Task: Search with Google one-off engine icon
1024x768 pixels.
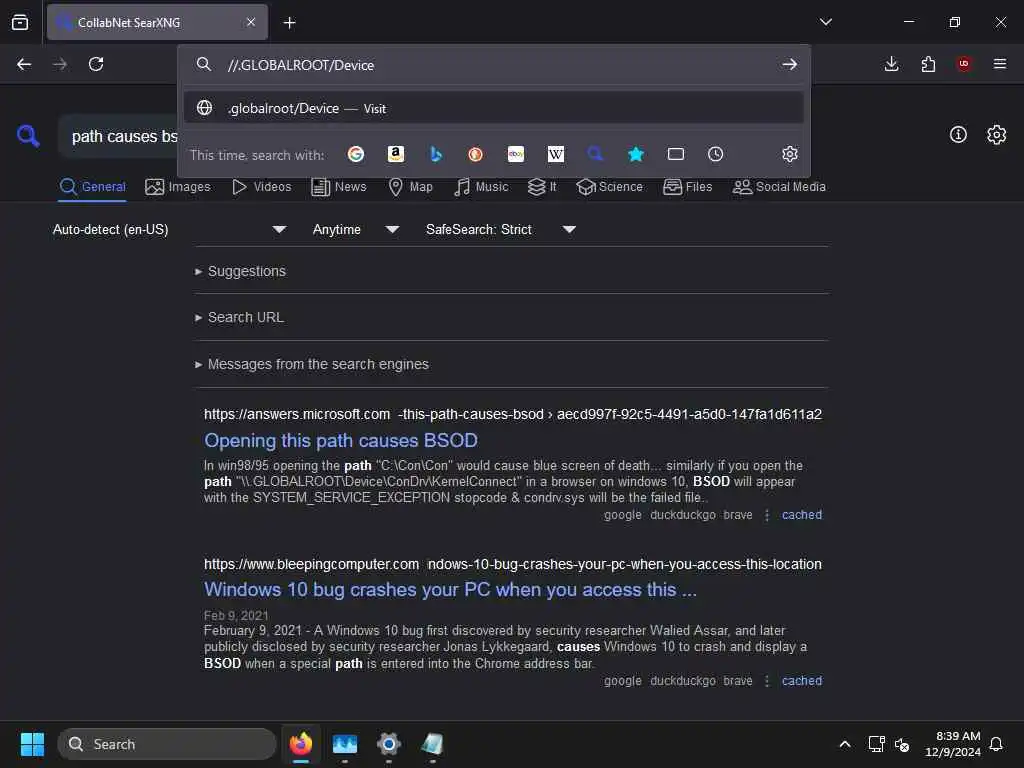Action: pos(356,154)
